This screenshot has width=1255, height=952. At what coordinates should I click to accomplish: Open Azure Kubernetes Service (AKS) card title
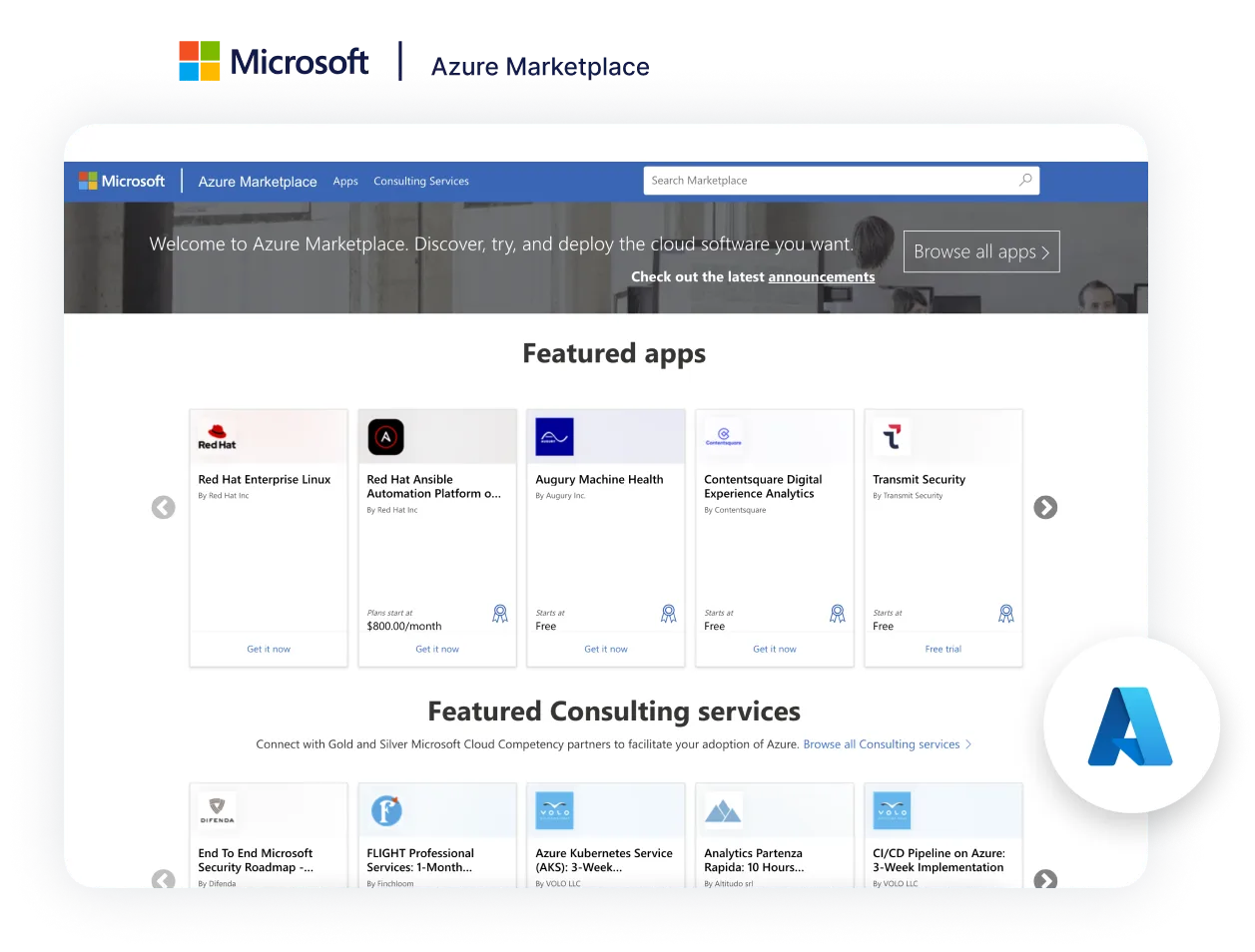tap(604, 860)
